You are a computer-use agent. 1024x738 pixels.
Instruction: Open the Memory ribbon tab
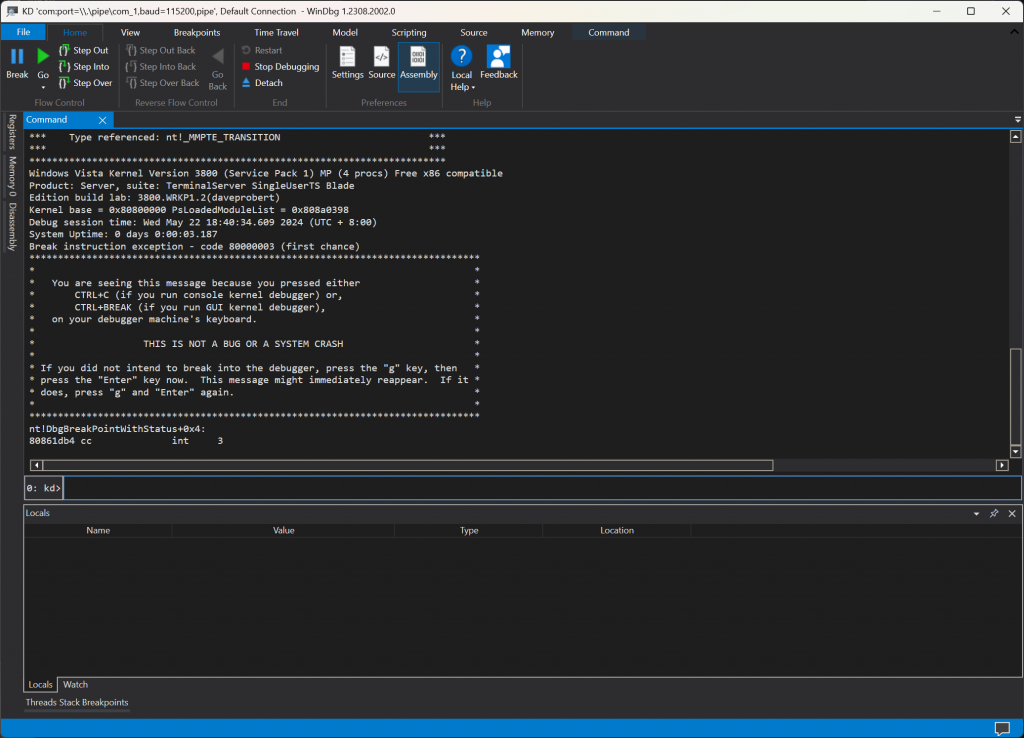pos(537,32)
